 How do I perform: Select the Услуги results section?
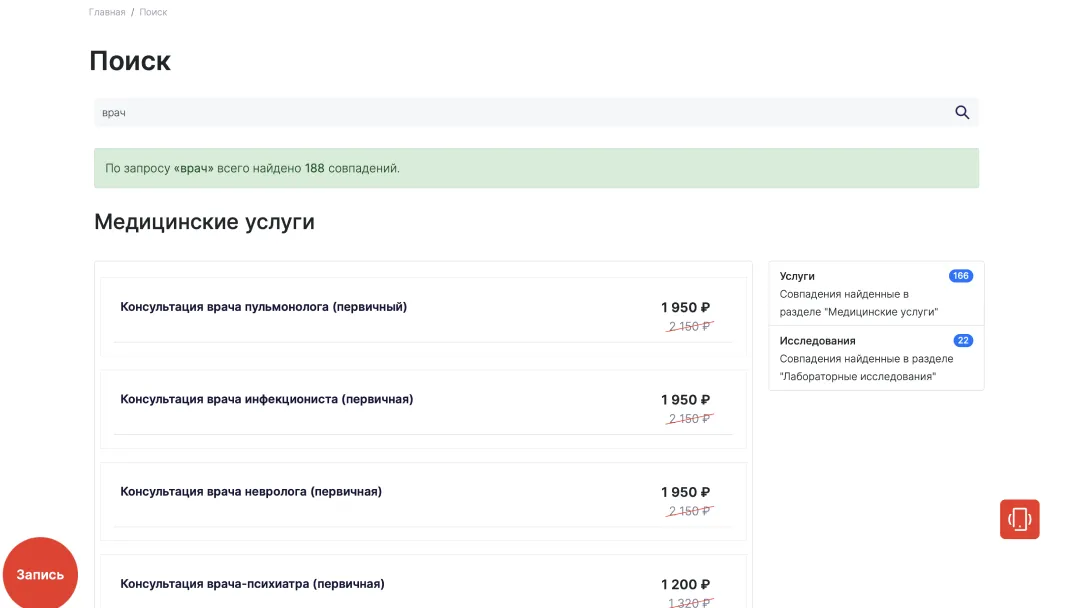[x=876, y=293]
